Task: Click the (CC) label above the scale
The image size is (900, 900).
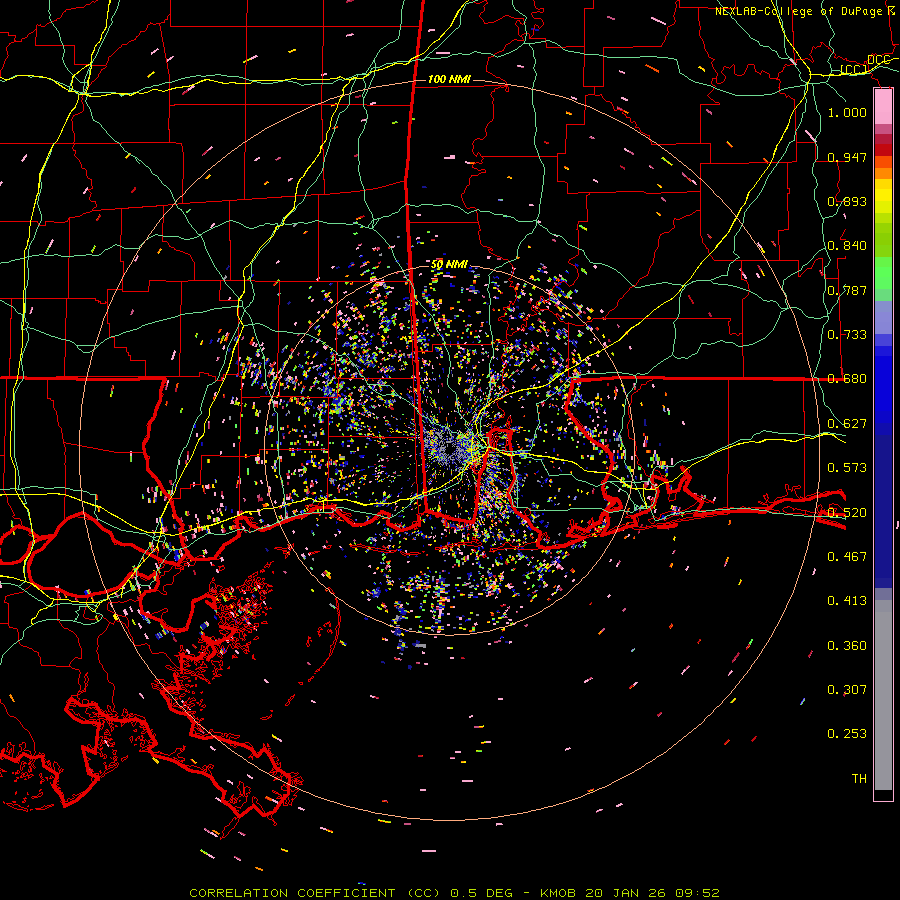Action: click(x=853, y=70)
